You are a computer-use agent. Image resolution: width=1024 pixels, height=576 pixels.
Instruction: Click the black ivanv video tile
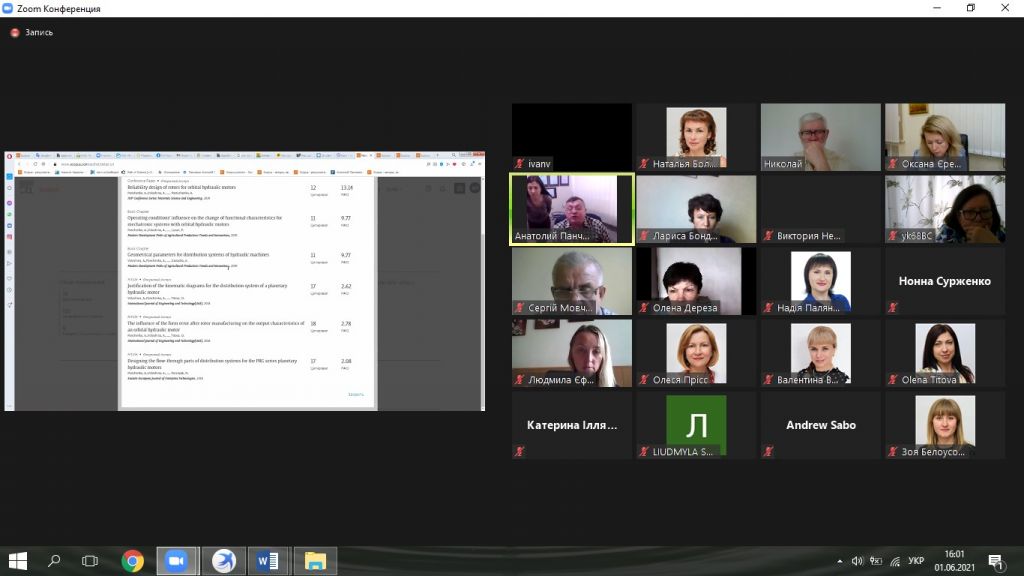tap(572, 137)
